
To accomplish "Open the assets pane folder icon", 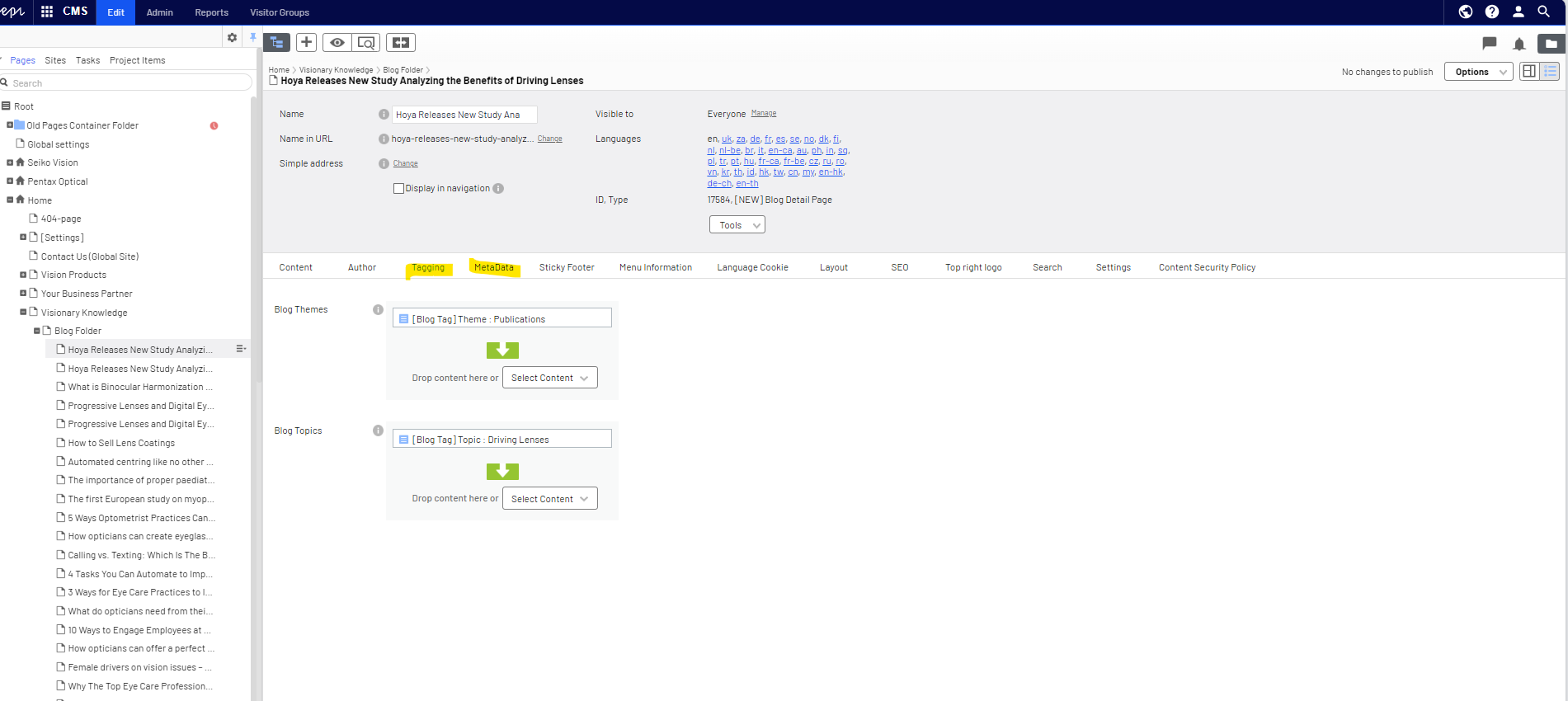I will tap(1551, 44).
